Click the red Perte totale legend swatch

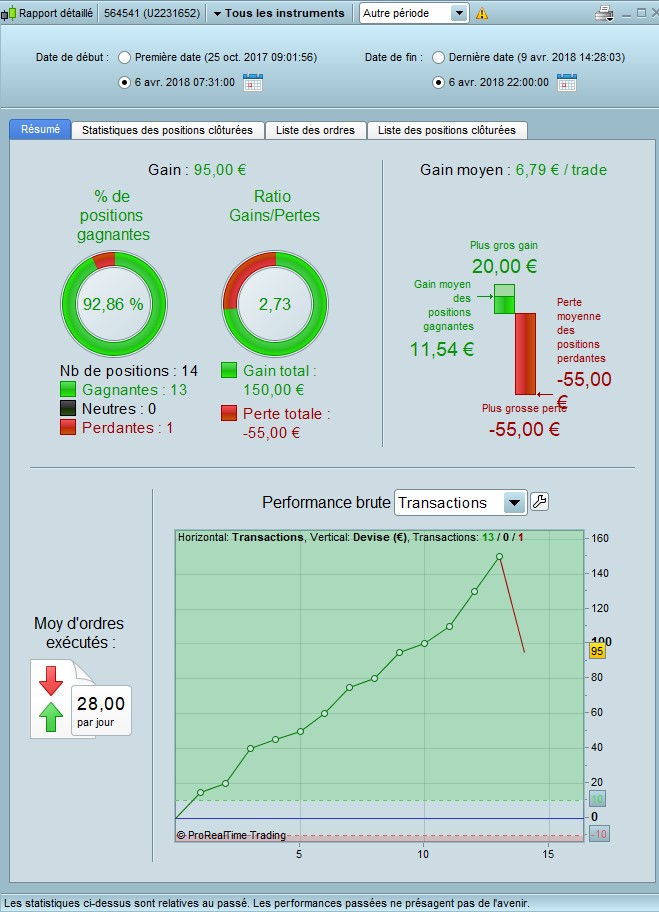[x=229, y=413]
